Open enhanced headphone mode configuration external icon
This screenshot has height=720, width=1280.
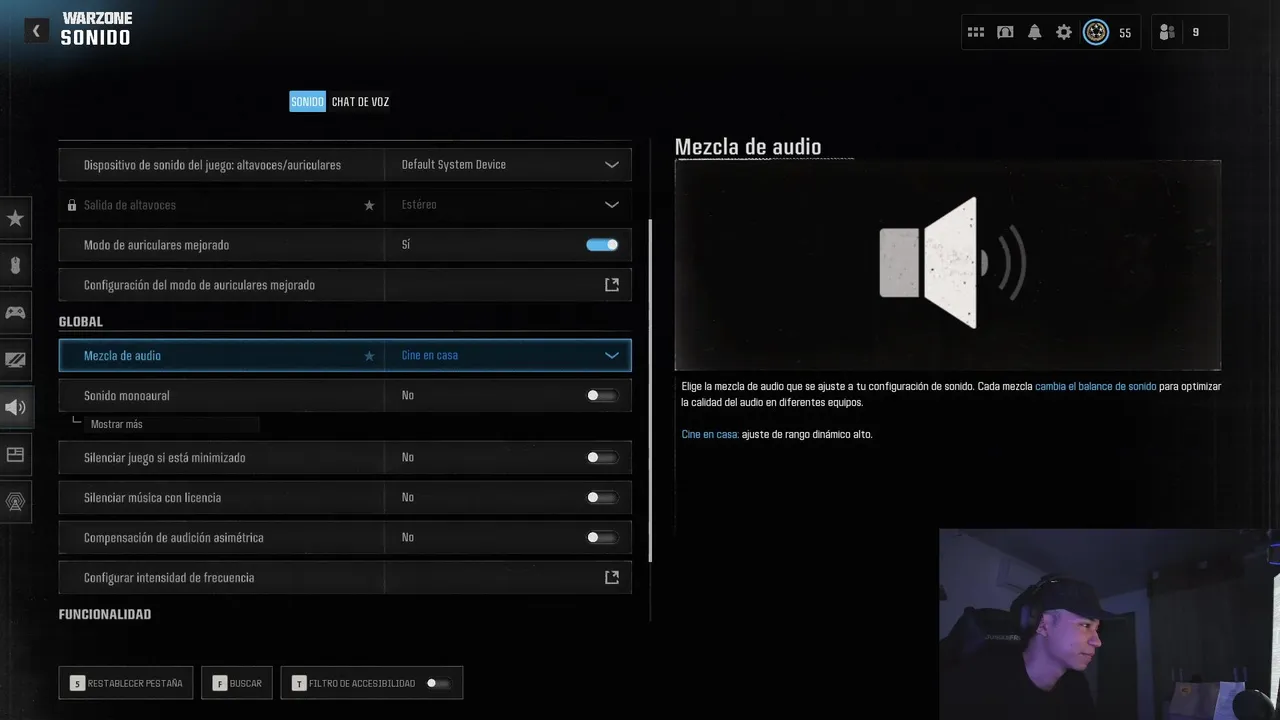[x=612, y=285]
